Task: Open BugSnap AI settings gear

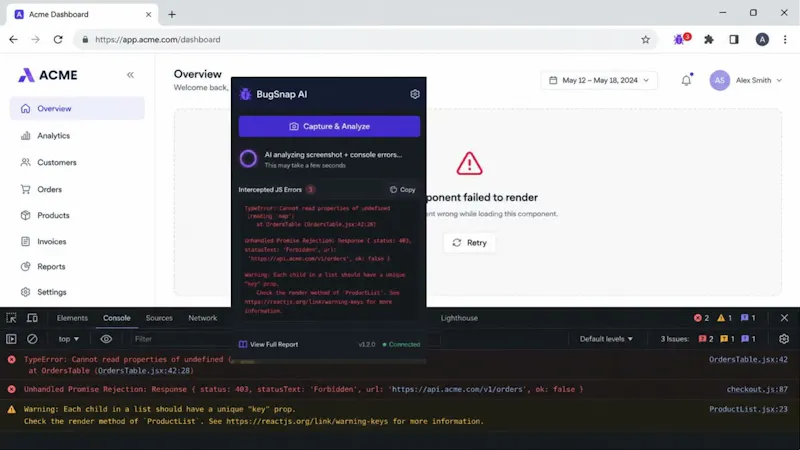Action: point(415,94)
